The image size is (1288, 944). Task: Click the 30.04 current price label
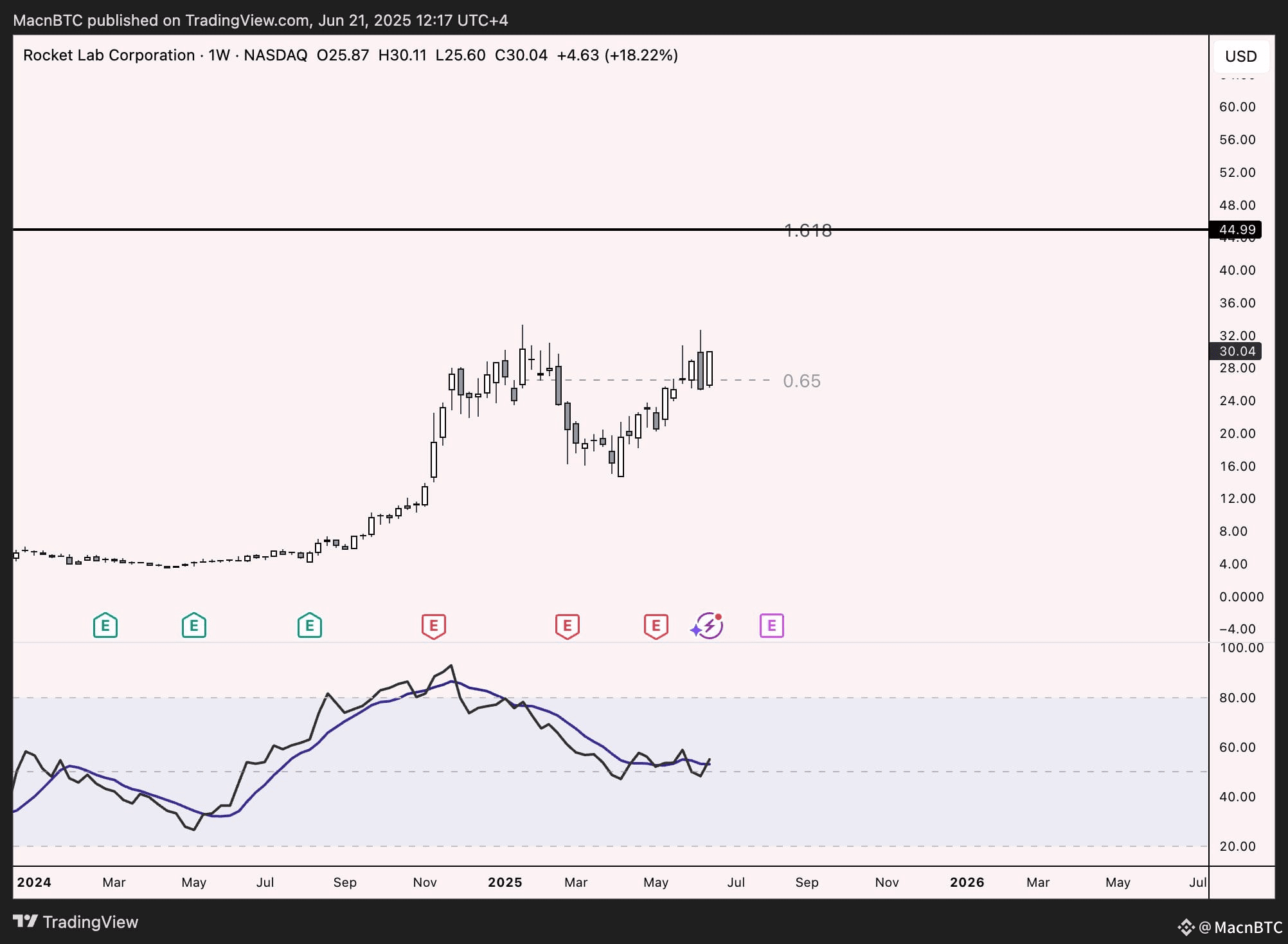[x=1237, y=351]
